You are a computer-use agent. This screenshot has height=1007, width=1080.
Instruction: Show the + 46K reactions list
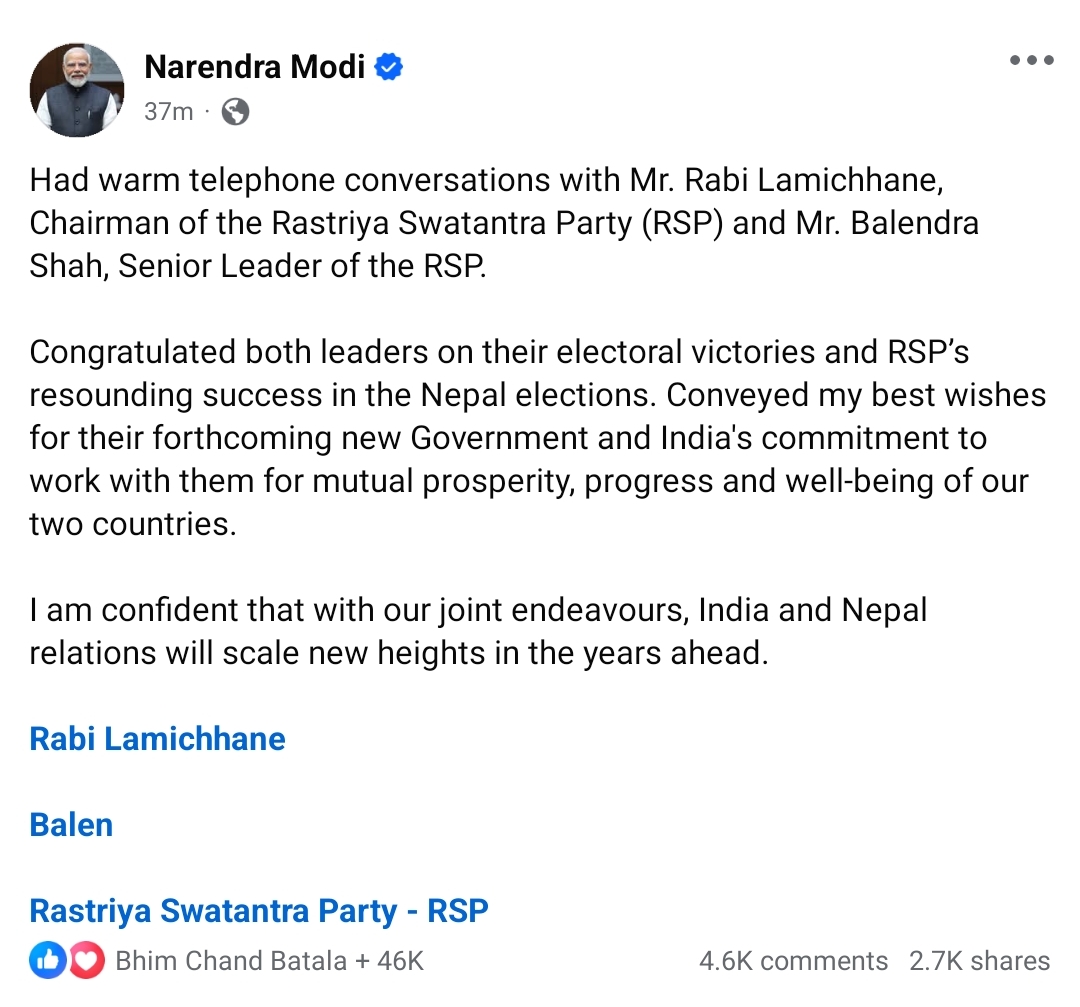(388, 962)
